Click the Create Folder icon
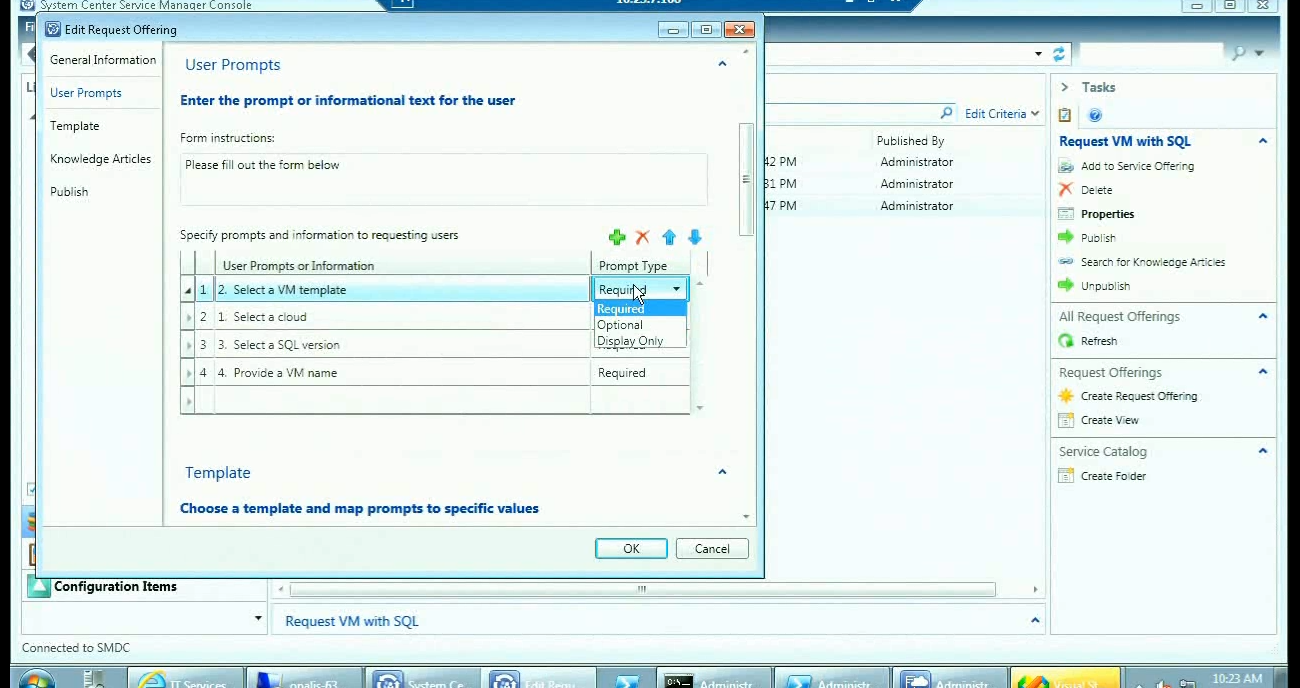The image size is (1300, 688). pyautogui.click(x=1066, y=476)
